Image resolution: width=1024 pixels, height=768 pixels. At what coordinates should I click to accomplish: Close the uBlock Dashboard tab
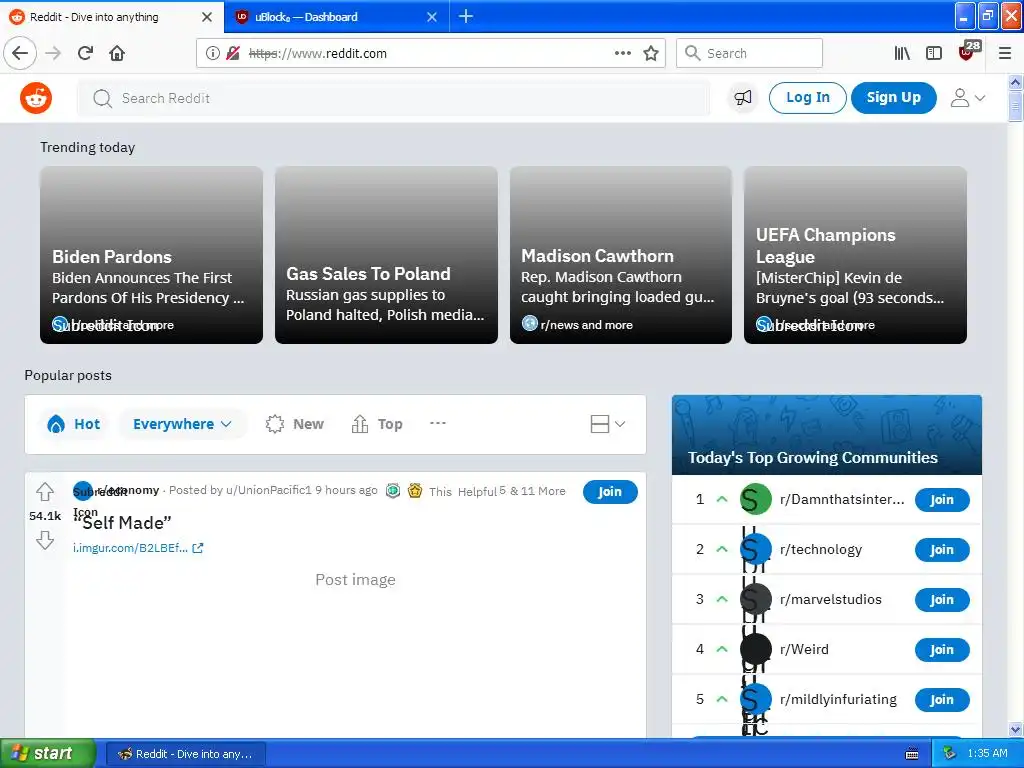(432, 17)
